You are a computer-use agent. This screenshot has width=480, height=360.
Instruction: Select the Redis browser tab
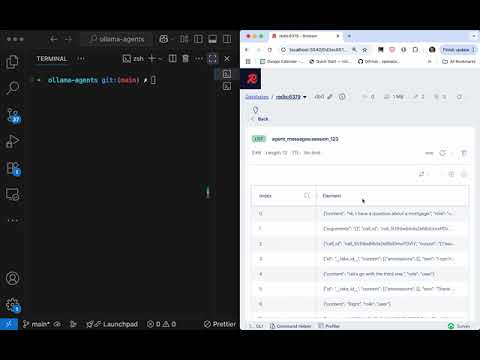point(306,36)
